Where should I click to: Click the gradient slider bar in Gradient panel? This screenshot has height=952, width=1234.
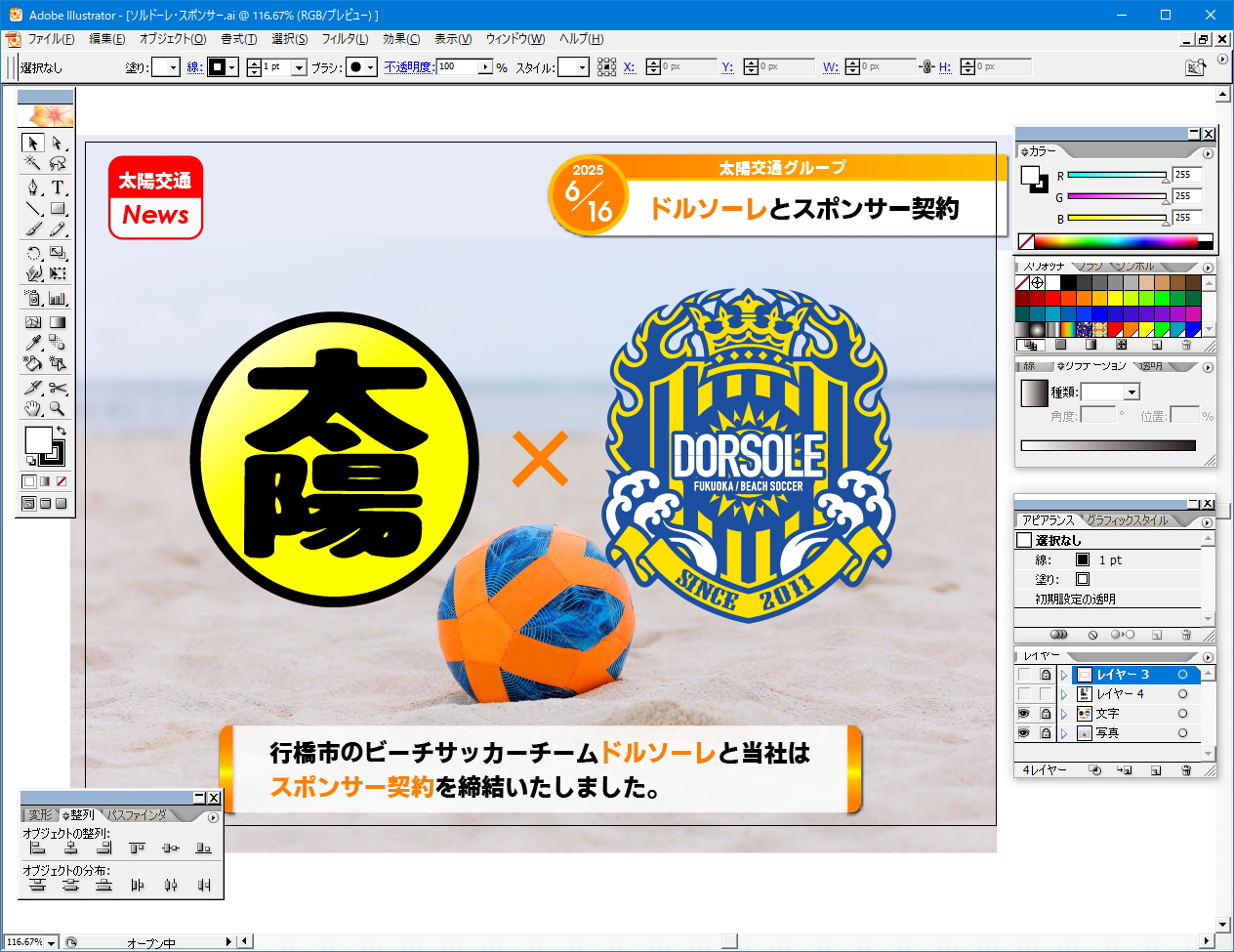point(1108,445)
